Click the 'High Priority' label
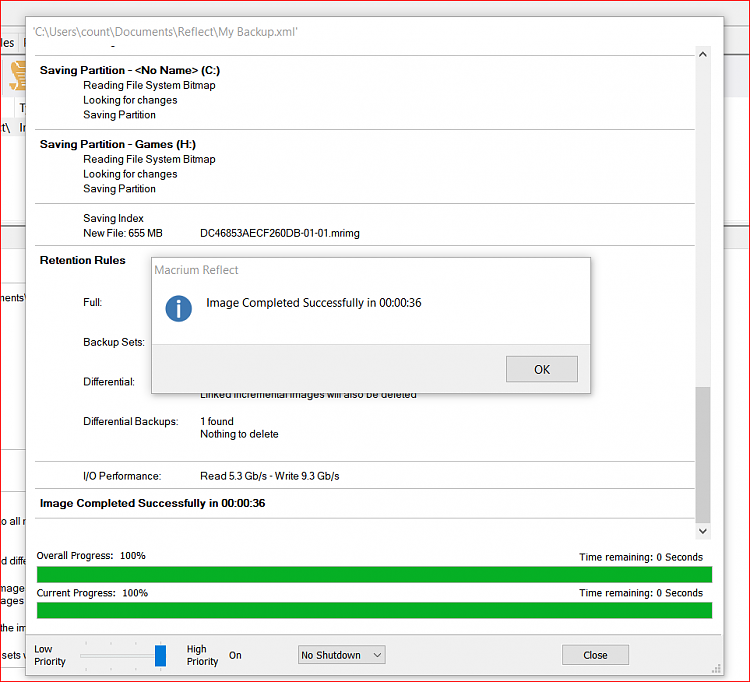The image size is (750, 682). coord(202,655)
